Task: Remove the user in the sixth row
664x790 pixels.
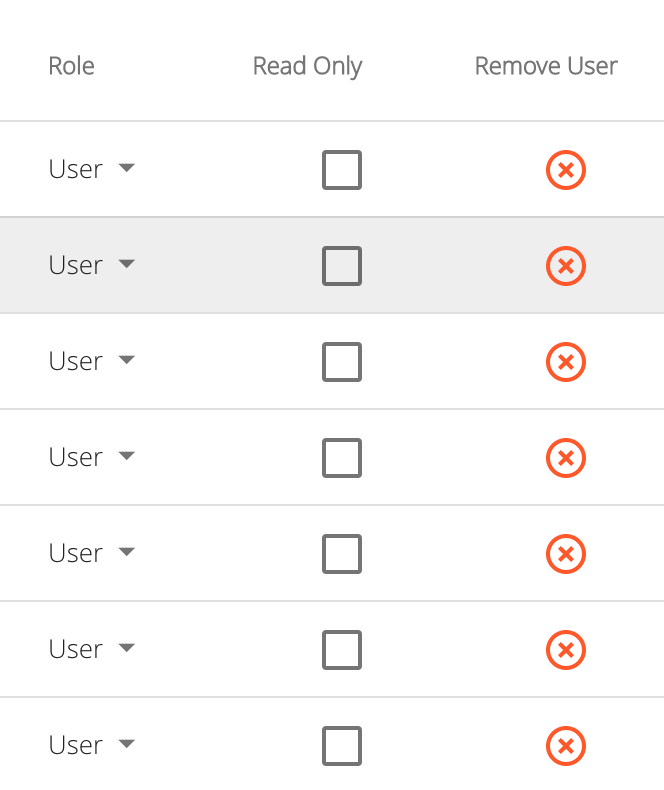Action: pos(566,650)
